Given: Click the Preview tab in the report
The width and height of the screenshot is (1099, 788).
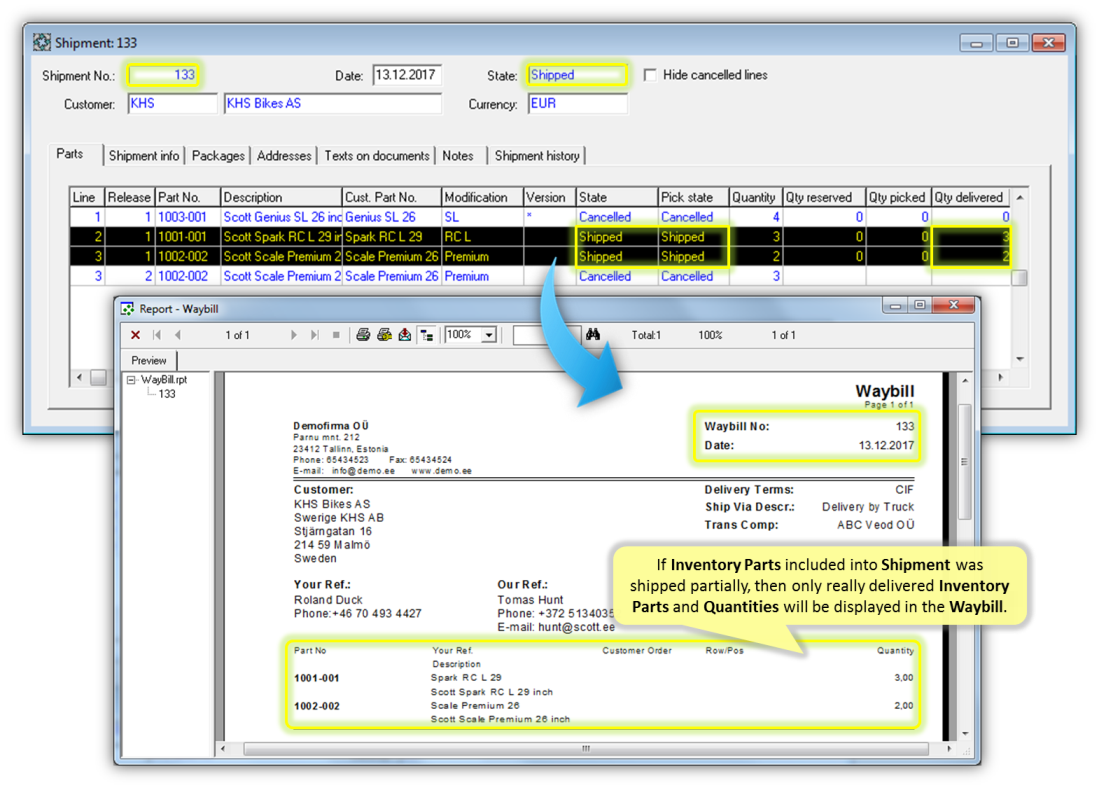Looking at the screenshot, I should click(149, 360).
